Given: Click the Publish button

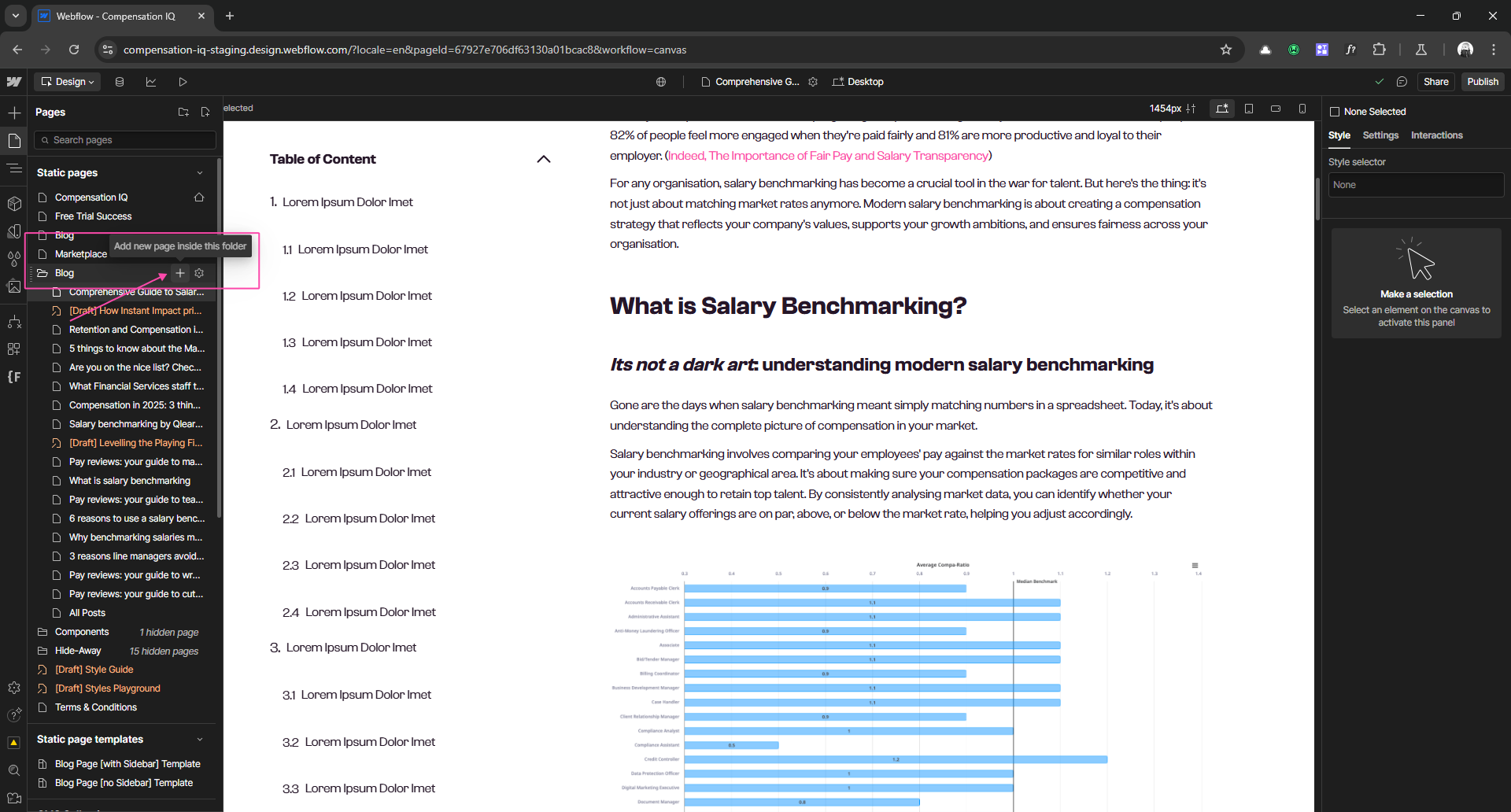Looking at the screenshot, I should point(1483,82).
